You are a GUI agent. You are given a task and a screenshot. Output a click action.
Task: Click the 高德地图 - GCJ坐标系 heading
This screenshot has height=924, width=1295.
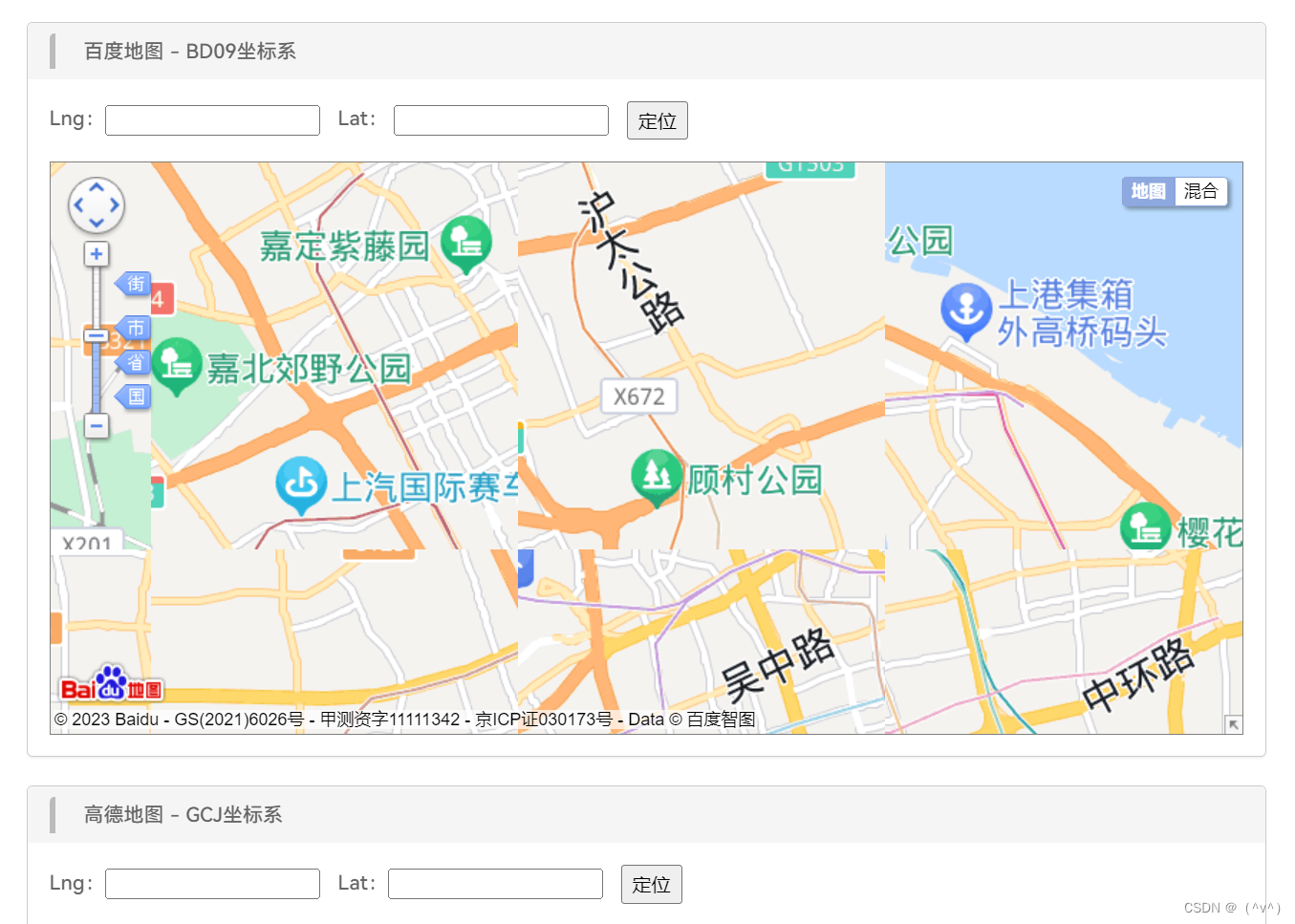click(183, 815)
